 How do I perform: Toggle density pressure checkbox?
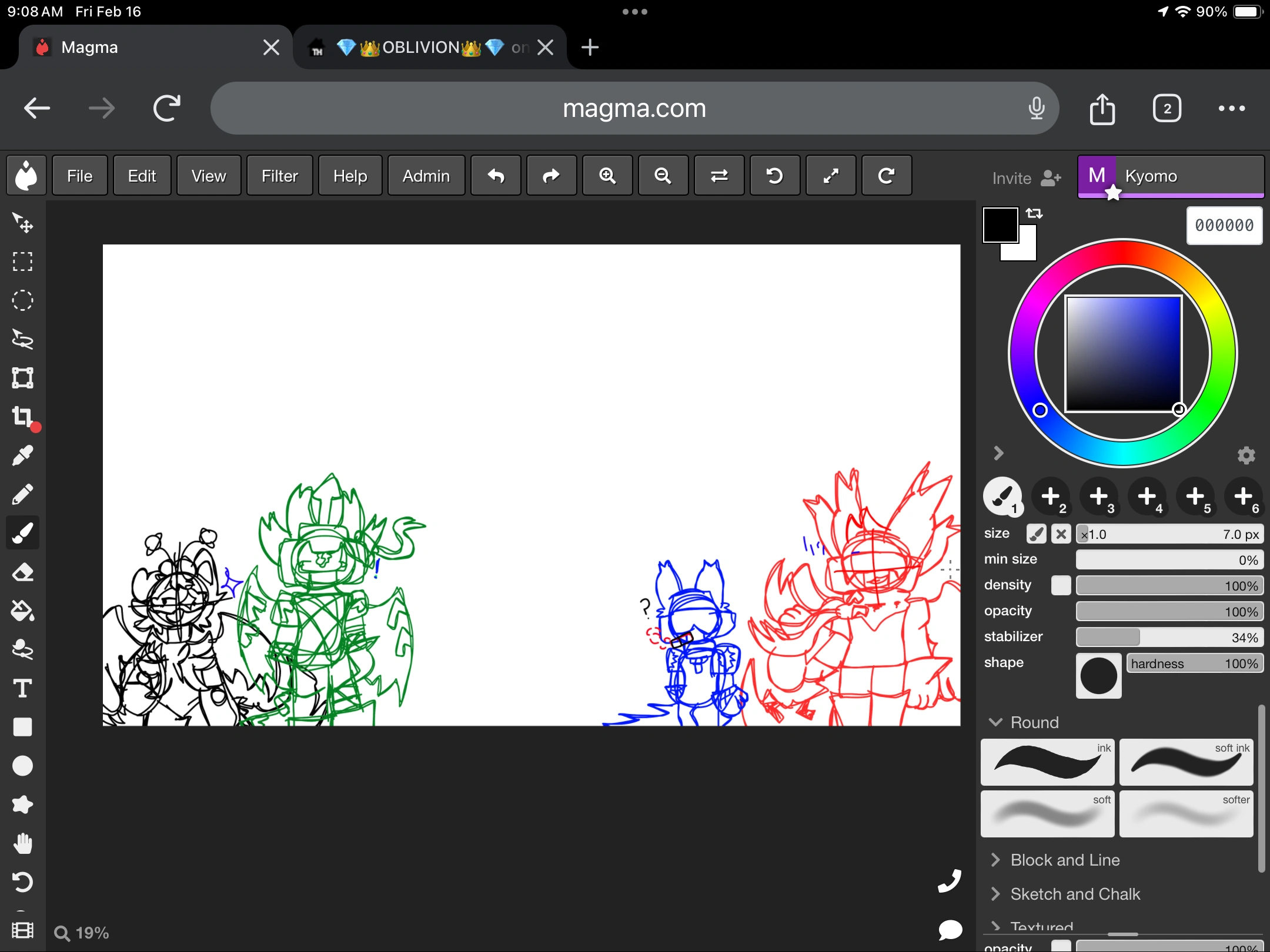(1061, 585)
